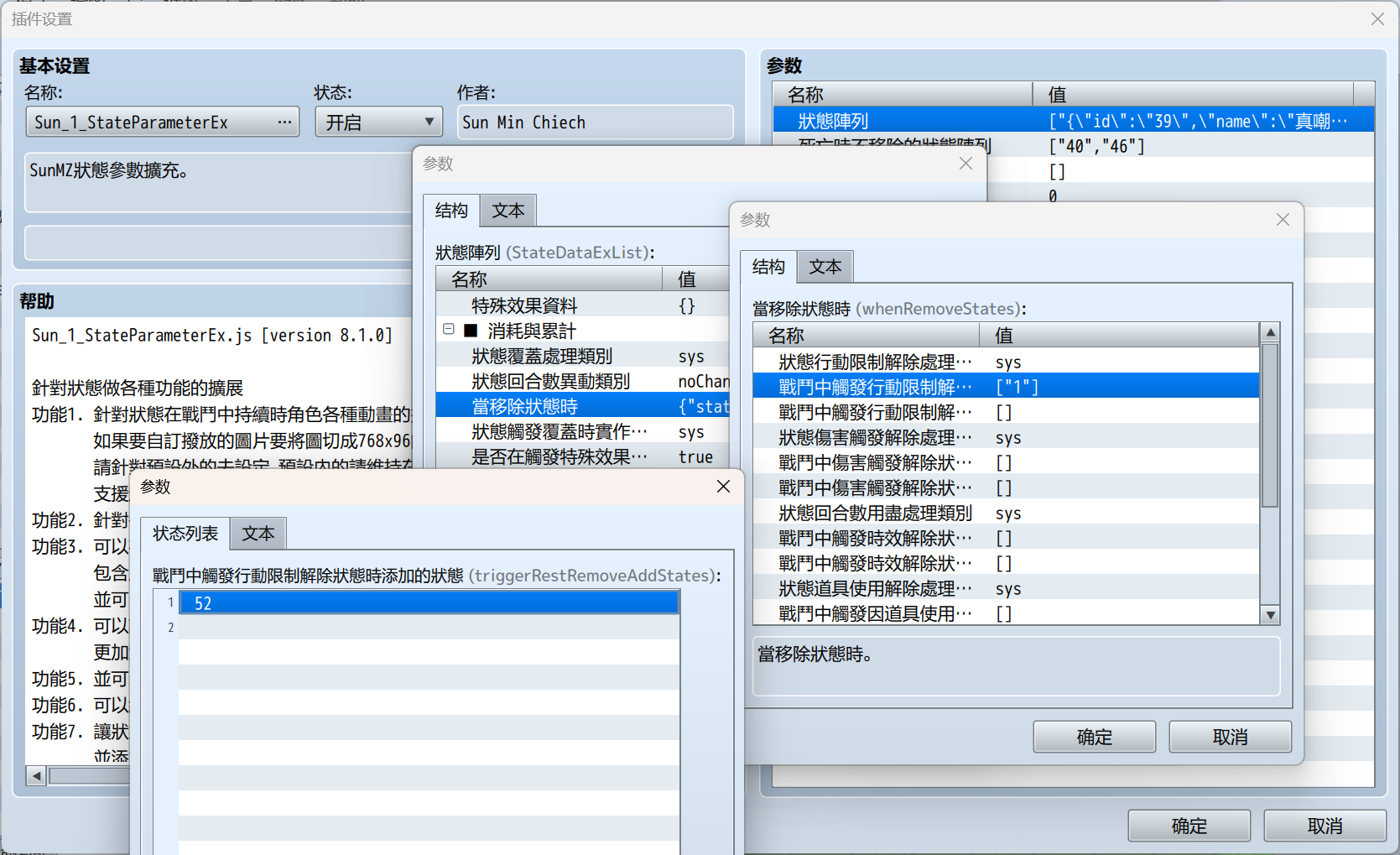Open the 状态 dropdown showing 开启
The image size is (1400, 855).
coord(378,123)
